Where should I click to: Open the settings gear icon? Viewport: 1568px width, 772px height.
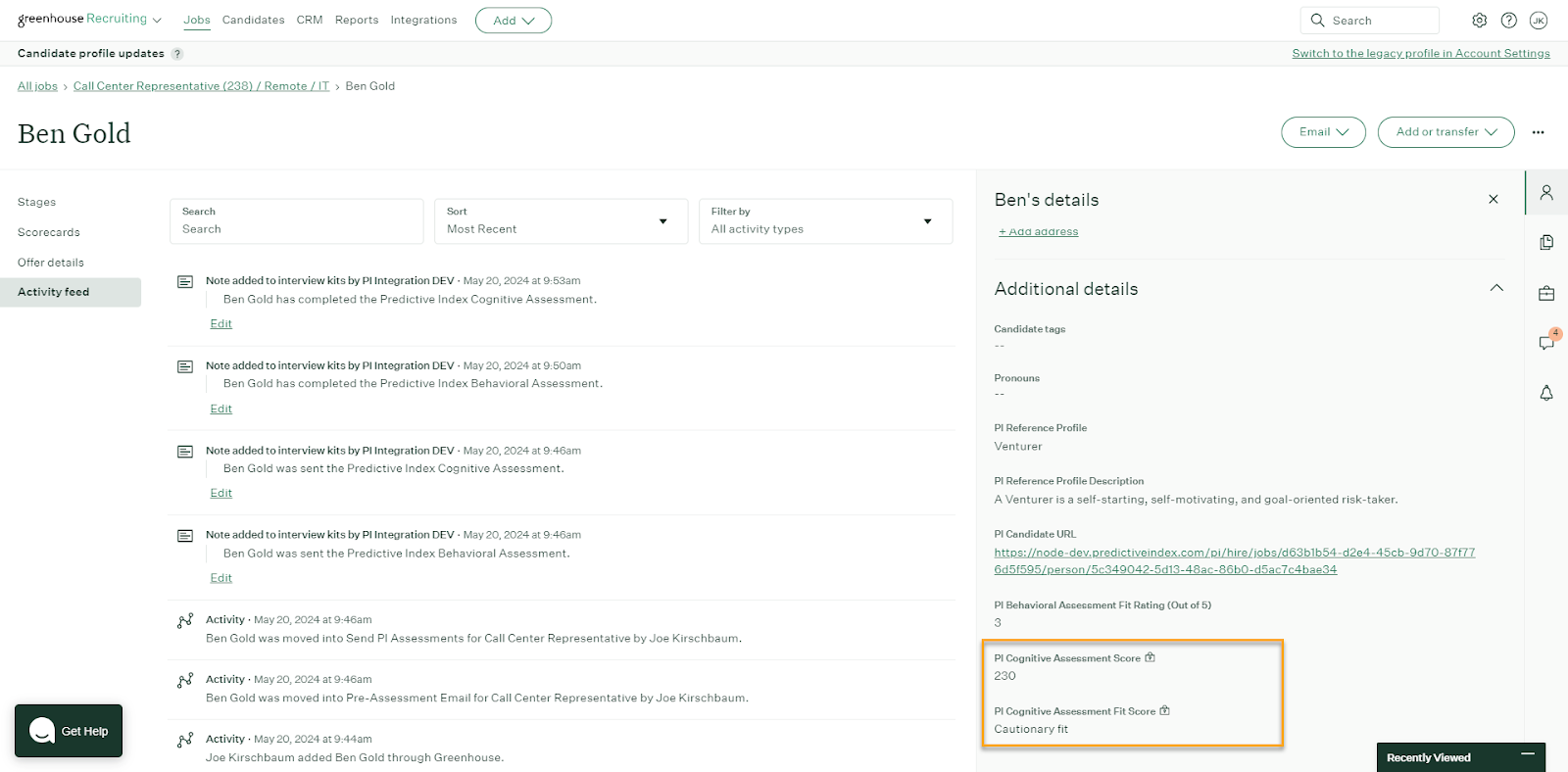(x=1479, y=21)
